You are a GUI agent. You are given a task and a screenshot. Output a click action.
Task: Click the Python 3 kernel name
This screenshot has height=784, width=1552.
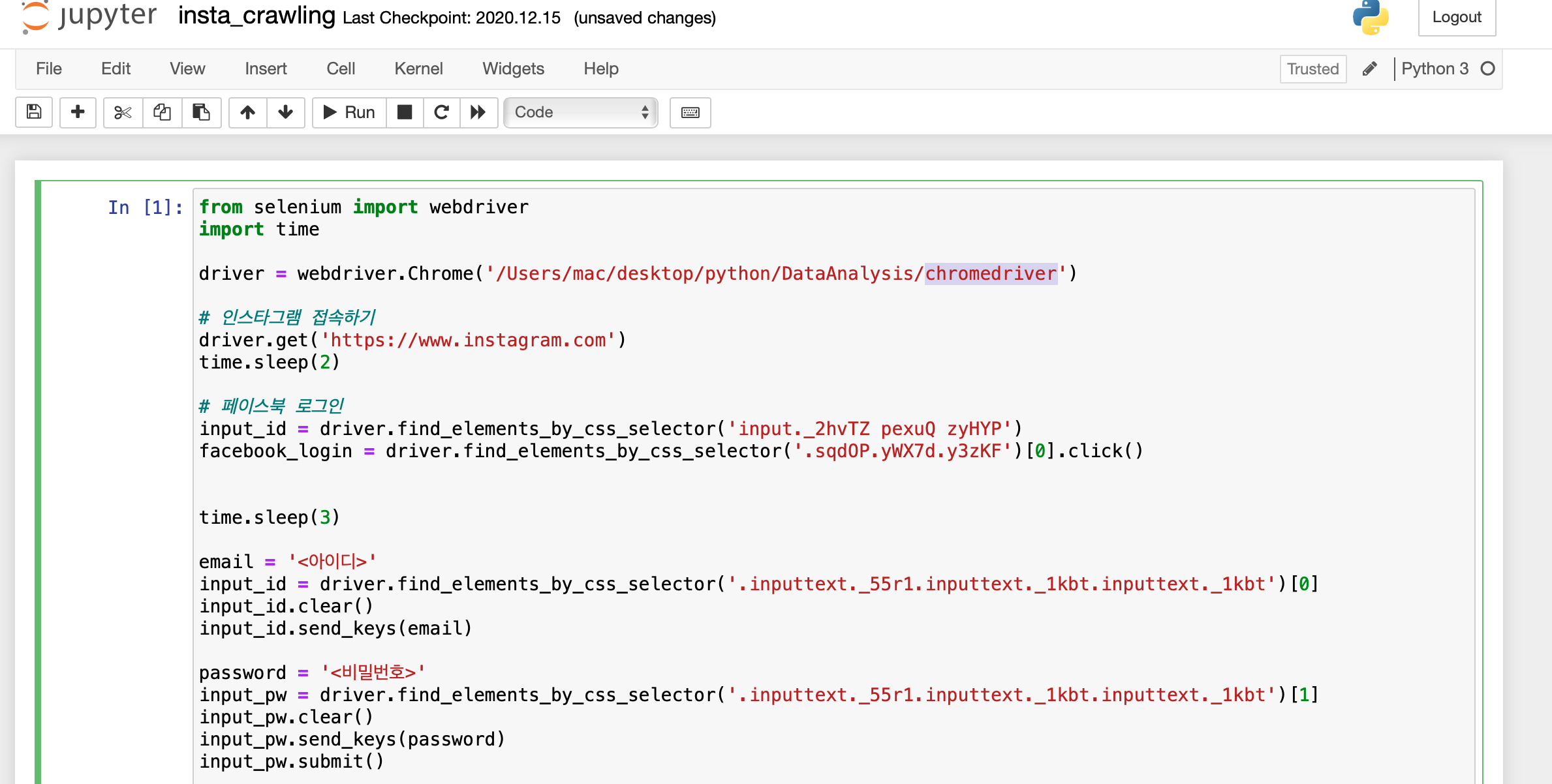(1435, 68)
